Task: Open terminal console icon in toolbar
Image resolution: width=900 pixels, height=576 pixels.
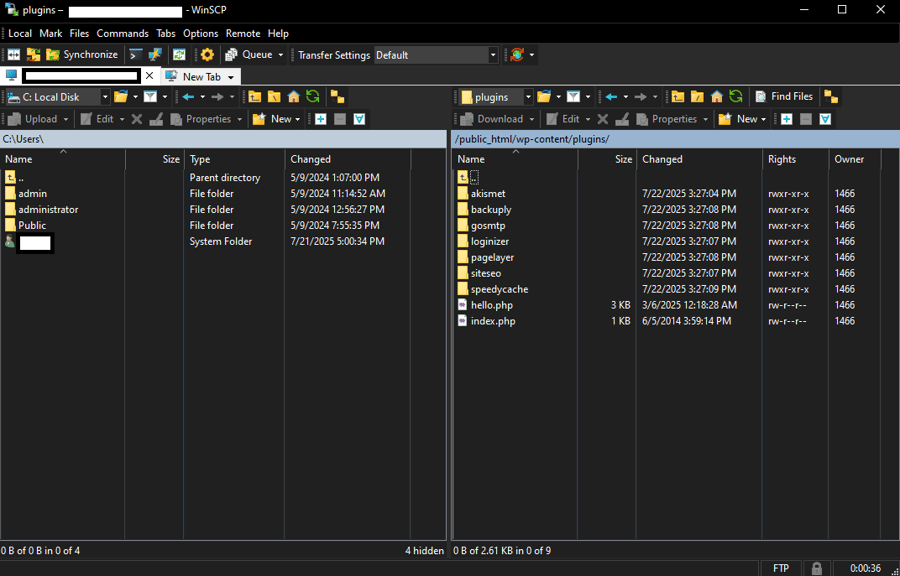Action: pyautogui.click(x=135, y=55)
